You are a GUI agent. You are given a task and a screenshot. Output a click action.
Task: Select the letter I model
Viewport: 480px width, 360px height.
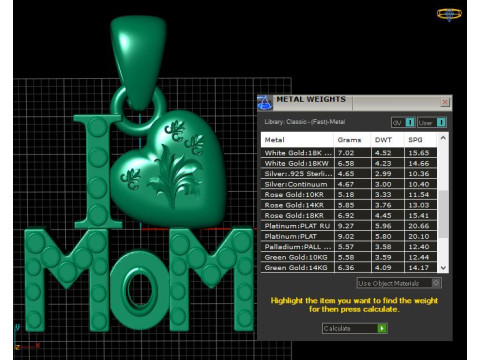[x=98, y=172]
